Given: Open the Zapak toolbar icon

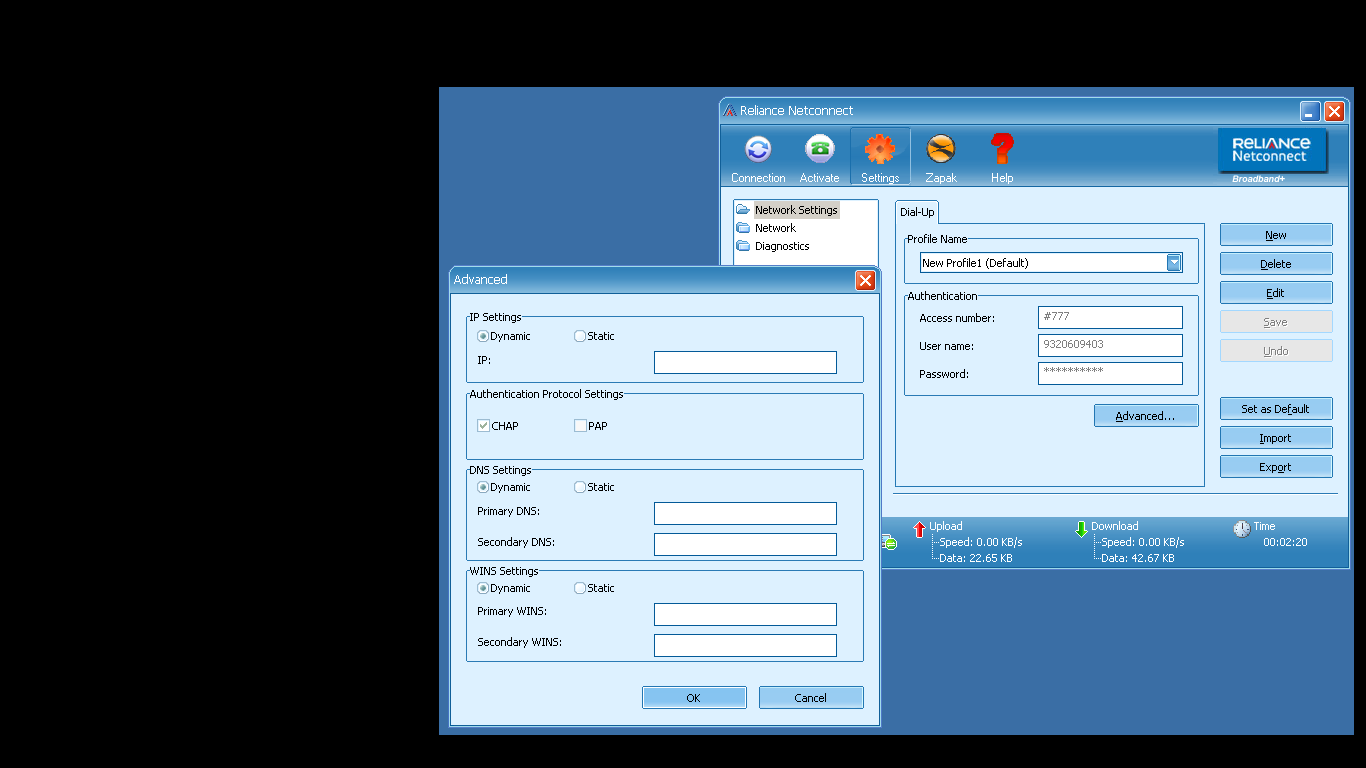Looking at the screenshot, I should click(x=941, y=150).
